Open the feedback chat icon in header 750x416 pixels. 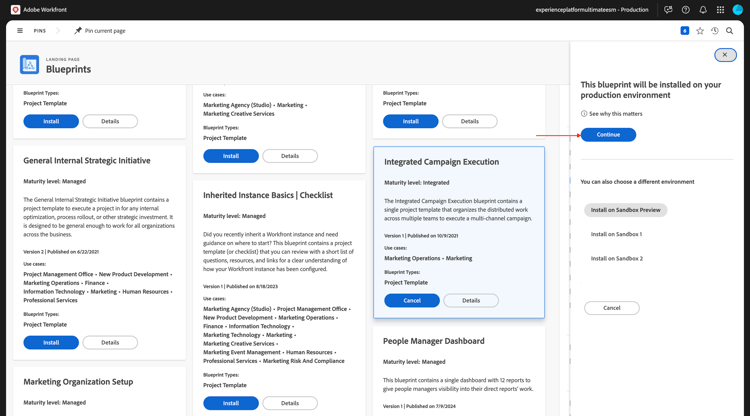click(x=668, y=10)
